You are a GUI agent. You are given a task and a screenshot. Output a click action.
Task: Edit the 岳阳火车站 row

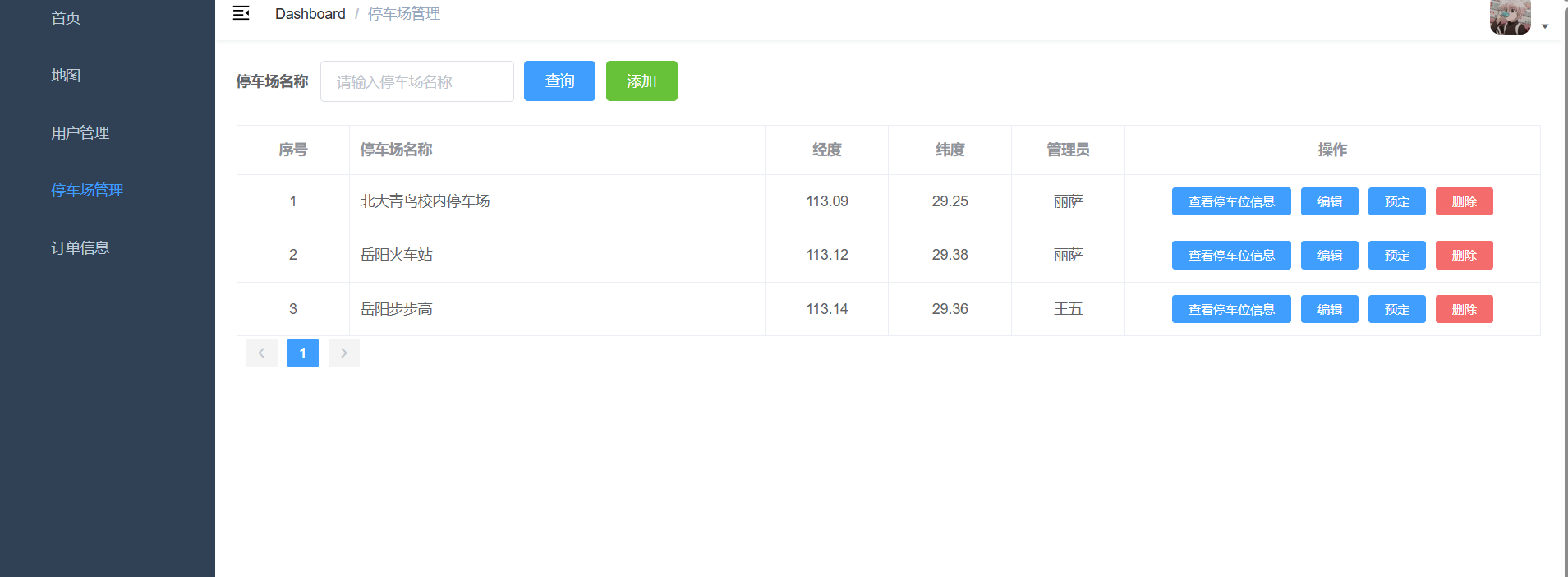click(x=1329, y=255)
